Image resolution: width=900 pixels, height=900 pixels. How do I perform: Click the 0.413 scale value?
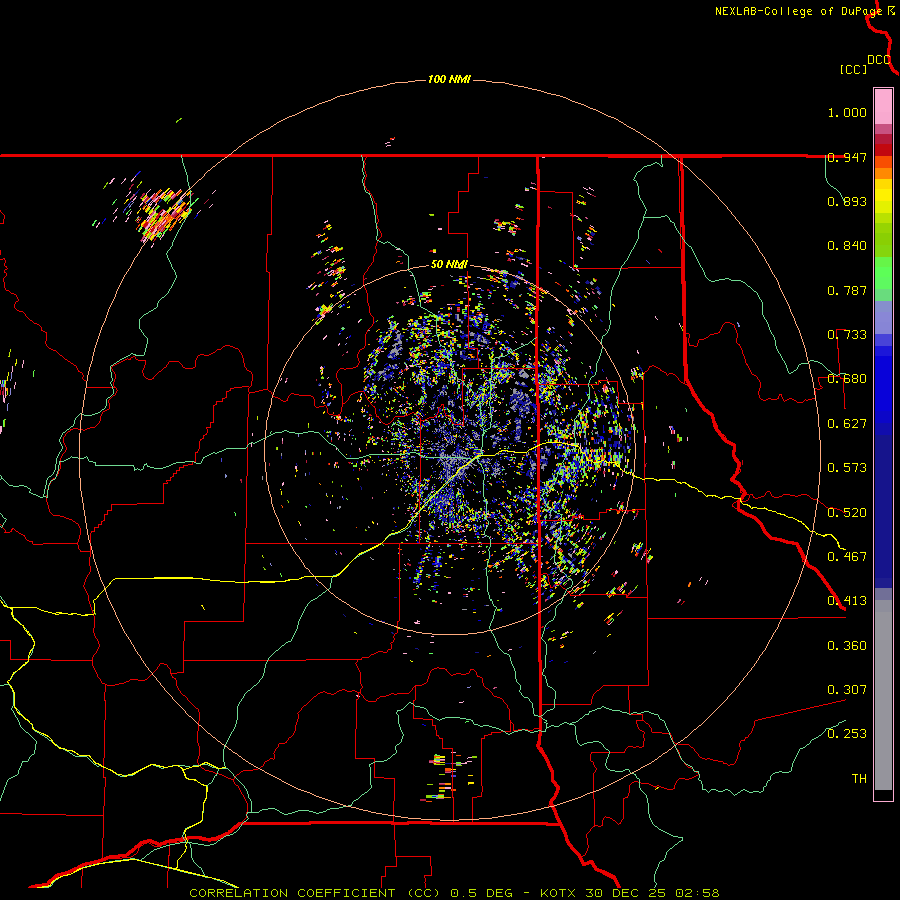click(847, 601)
